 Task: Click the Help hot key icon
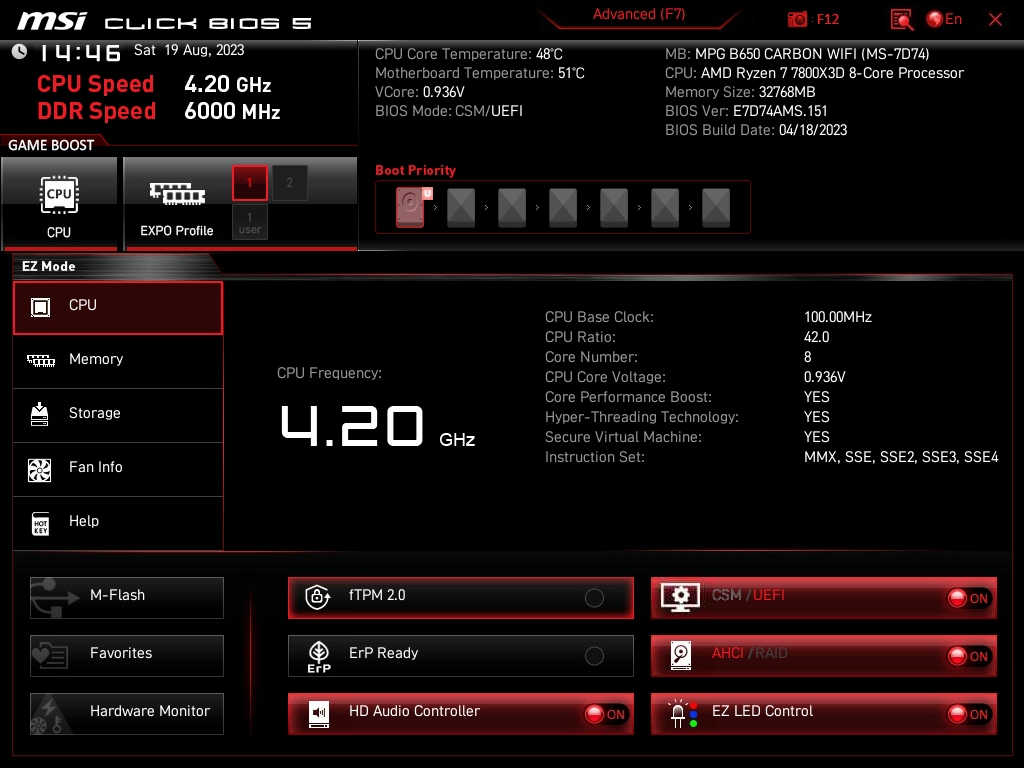[x=40, y=523]
